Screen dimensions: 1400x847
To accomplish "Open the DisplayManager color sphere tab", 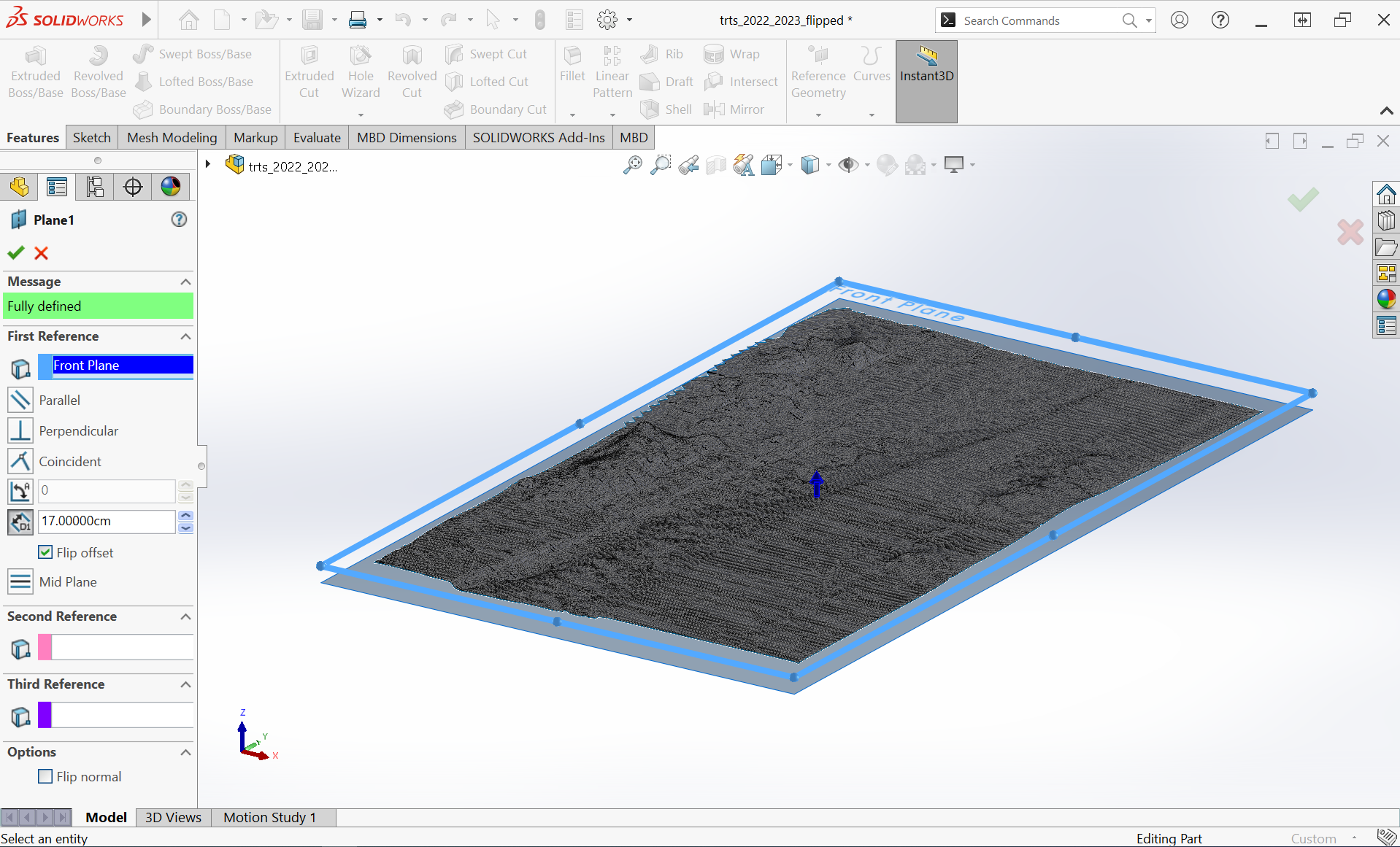I will pyautogui.click(x=171, y=187).
